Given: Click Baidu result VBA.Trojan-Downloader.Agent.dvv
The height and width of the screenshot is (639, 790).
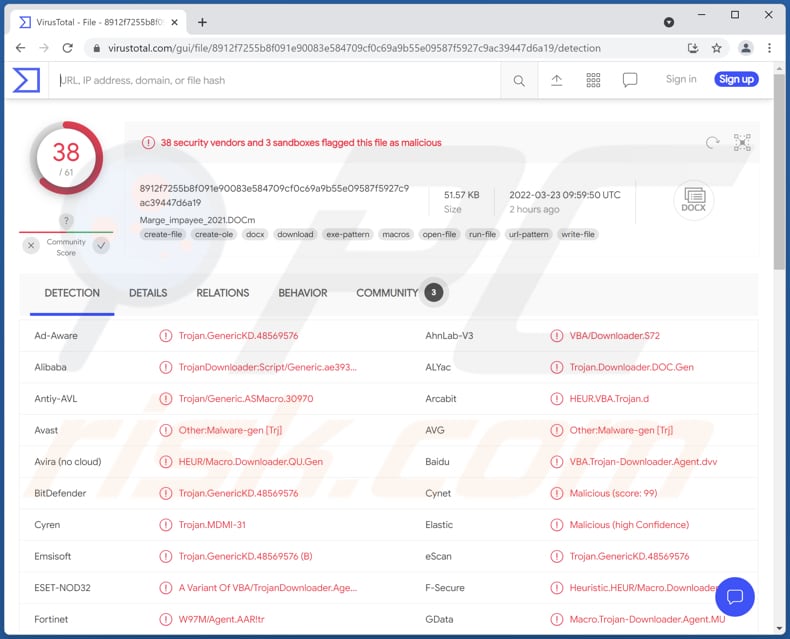Looking at the screenshot, I should (x=643, y=462).
